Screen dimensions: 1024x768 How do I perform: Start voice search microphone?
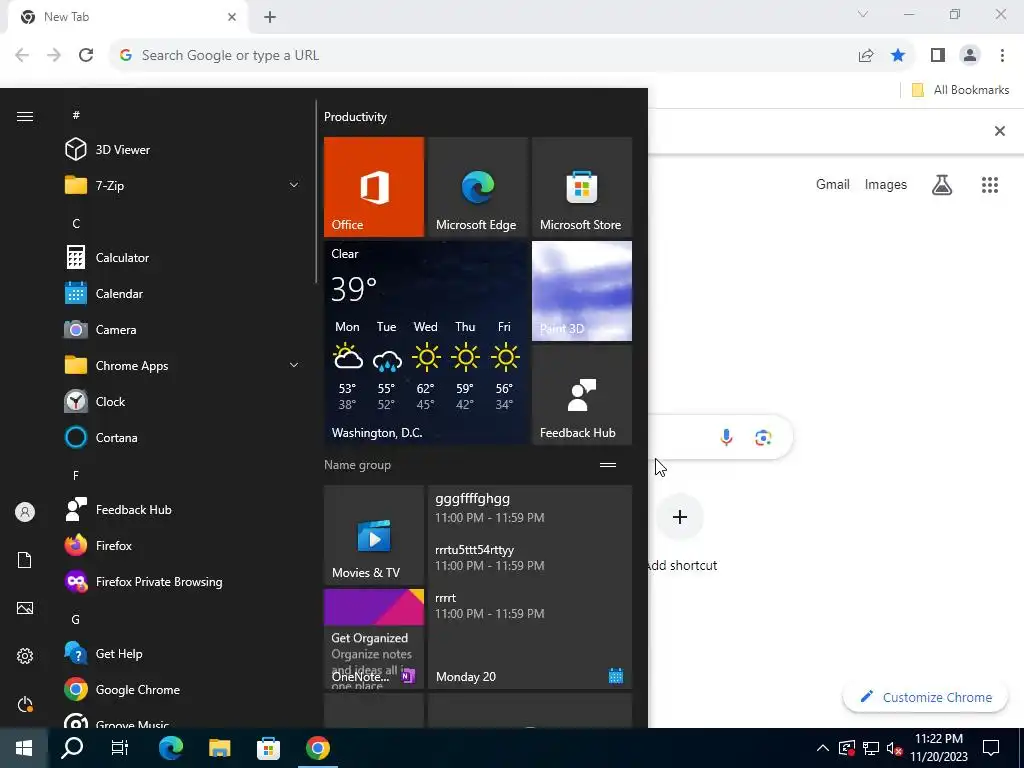[726, 438]
